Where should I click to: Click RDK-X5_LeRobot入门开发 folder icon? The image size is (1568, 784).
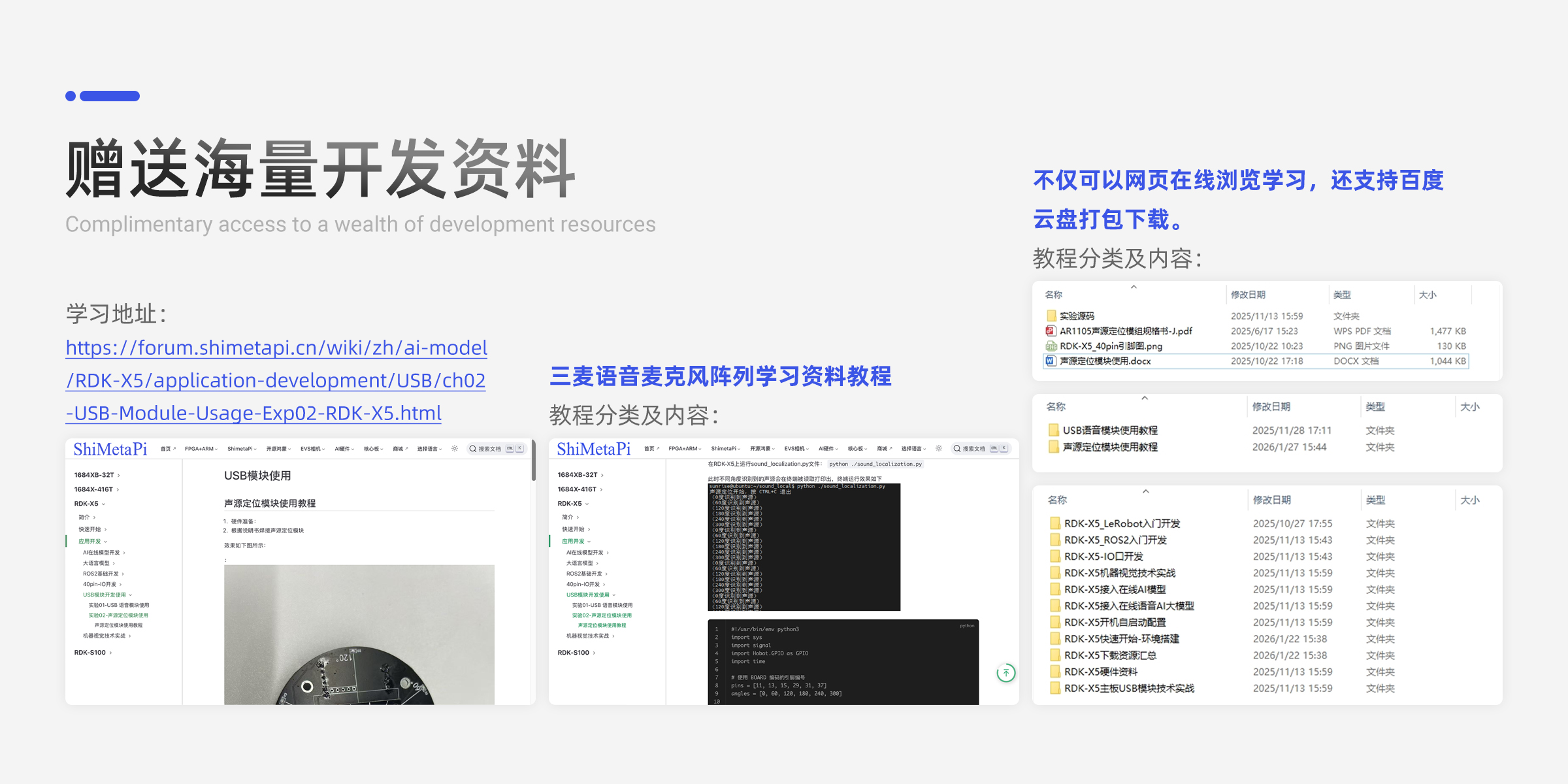[x=1055, y=523]
